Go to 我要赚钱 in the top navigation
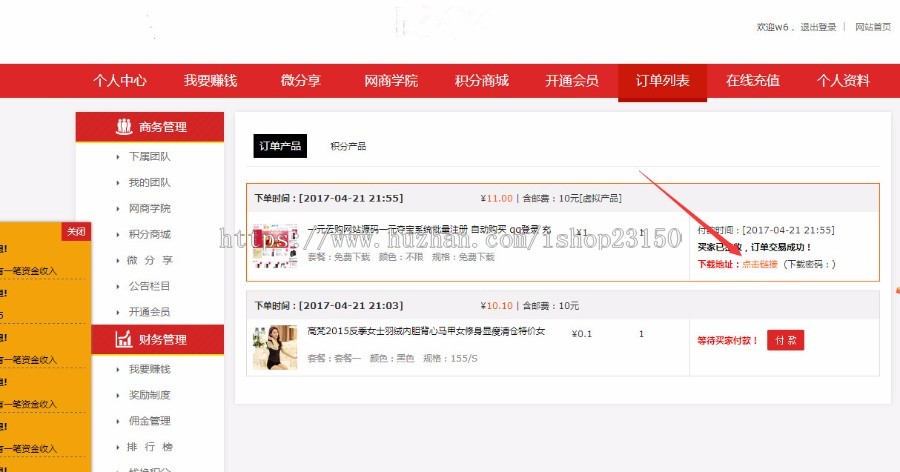 (x=210, y=80)
